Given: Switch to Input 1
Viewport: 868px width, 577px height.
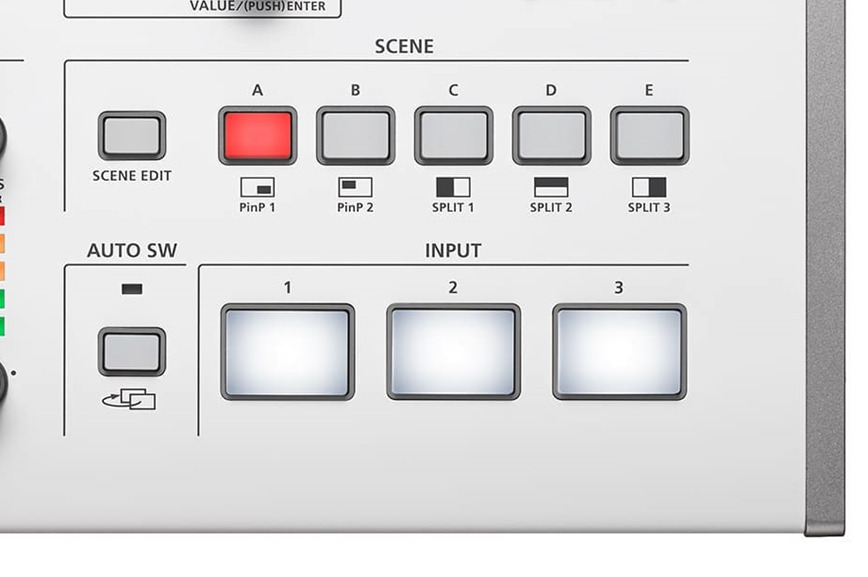Looking at the screenshot, I should pyautogui.click(x=288, y=352).
